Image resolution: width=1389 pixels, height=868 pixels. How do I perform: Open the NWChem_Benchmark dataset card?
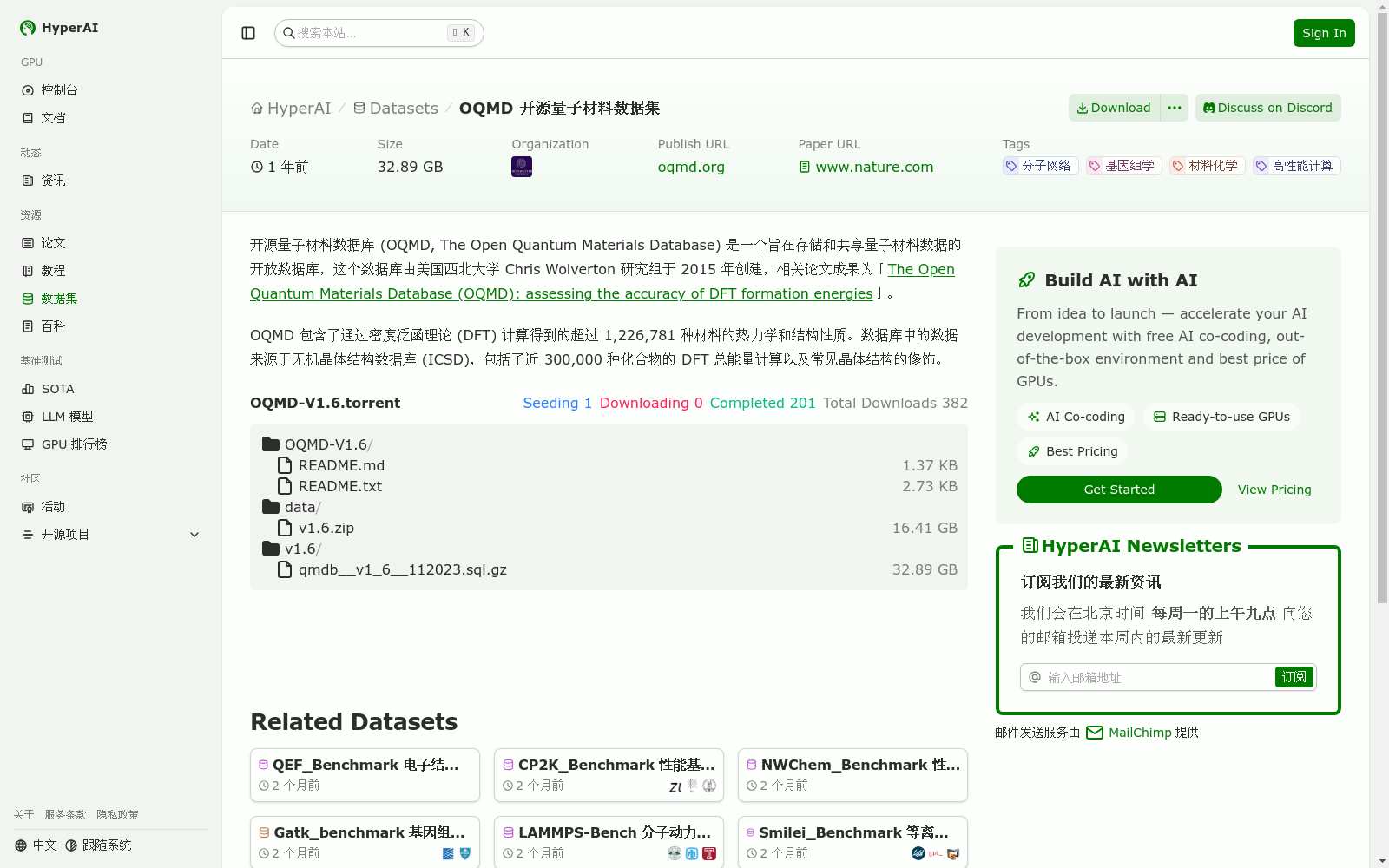click(852, 775)
